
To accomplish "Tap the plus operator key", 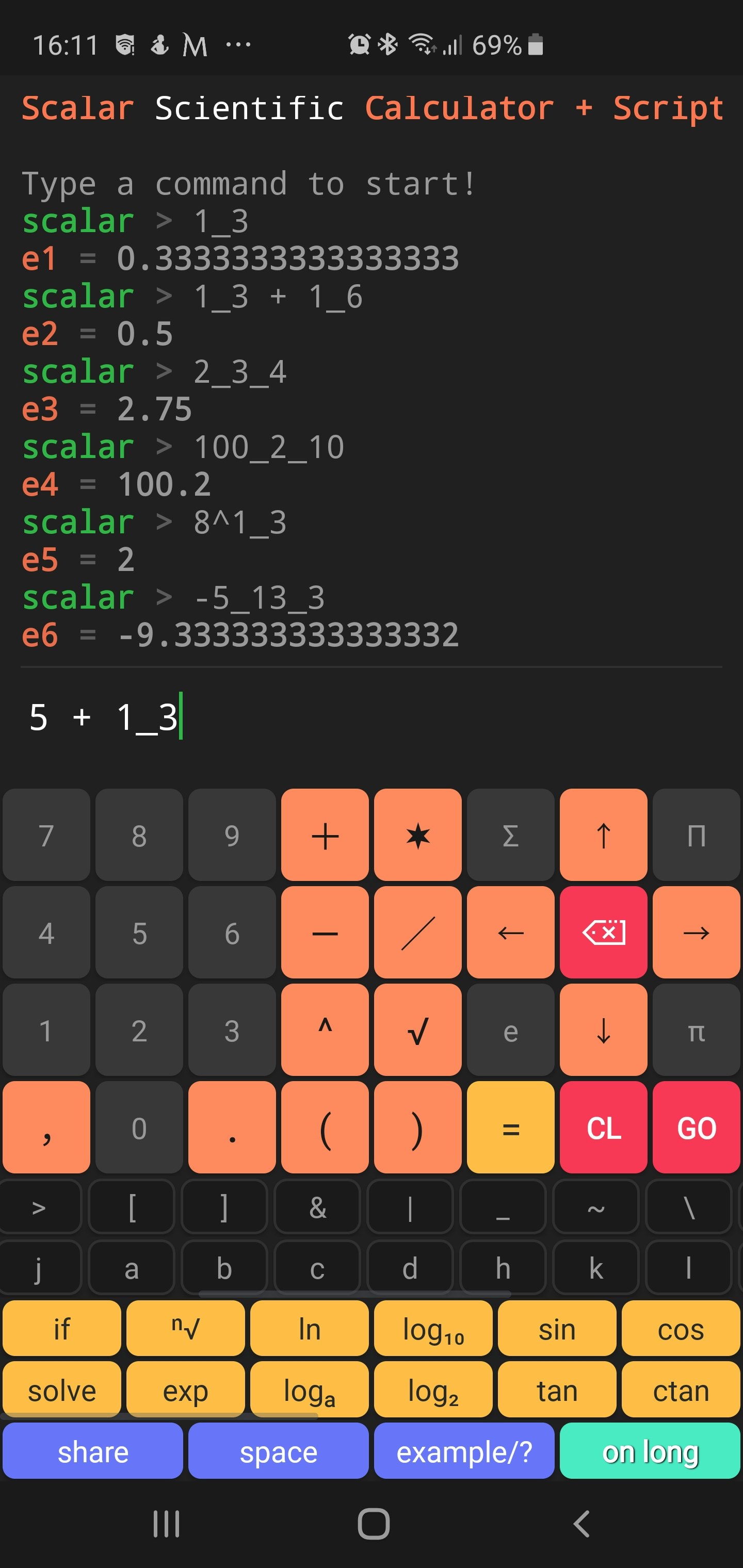I will (325, 835).
